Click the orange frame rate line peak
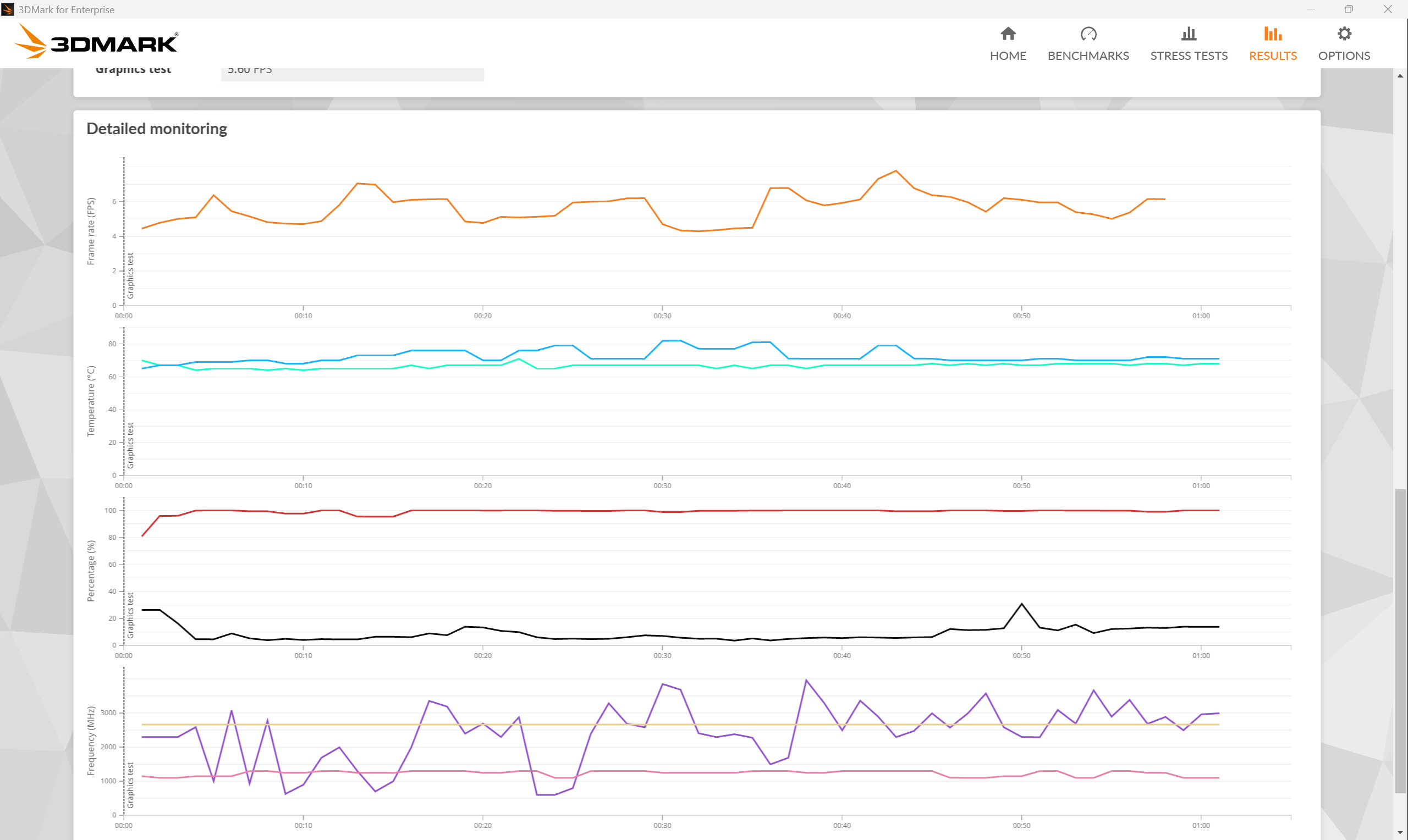1408x840 pixels. pos(895,171)
